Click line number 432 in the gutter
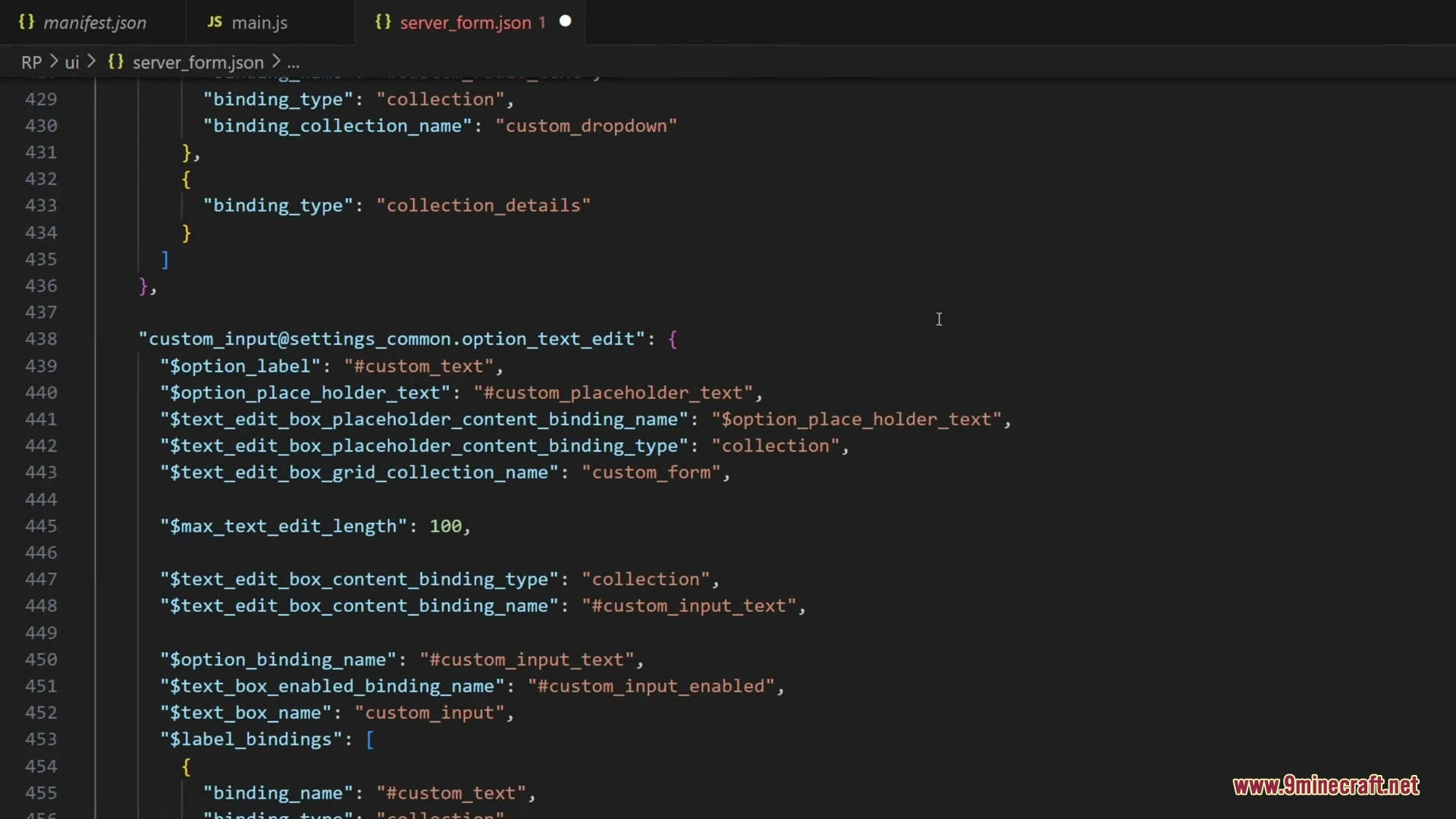 click(41, 179)
